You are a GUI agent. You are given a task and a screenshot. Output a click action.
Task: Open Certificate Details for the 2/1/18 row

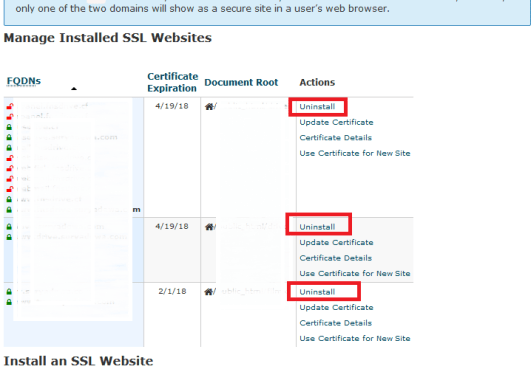click(x=336, y=323)
